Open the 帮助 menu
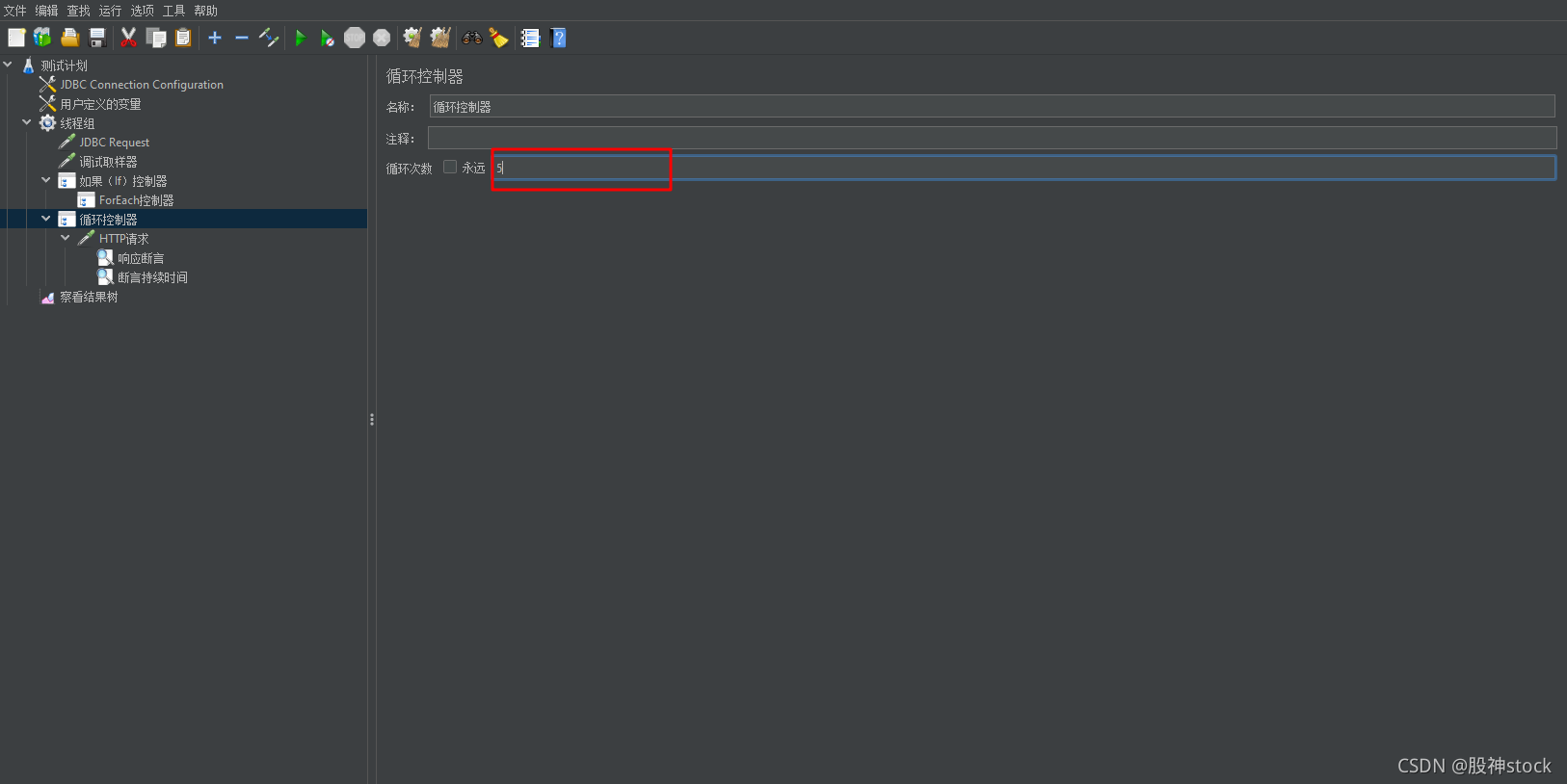Viewport: 1567px width, 784px height. click(x=206, y=11)
